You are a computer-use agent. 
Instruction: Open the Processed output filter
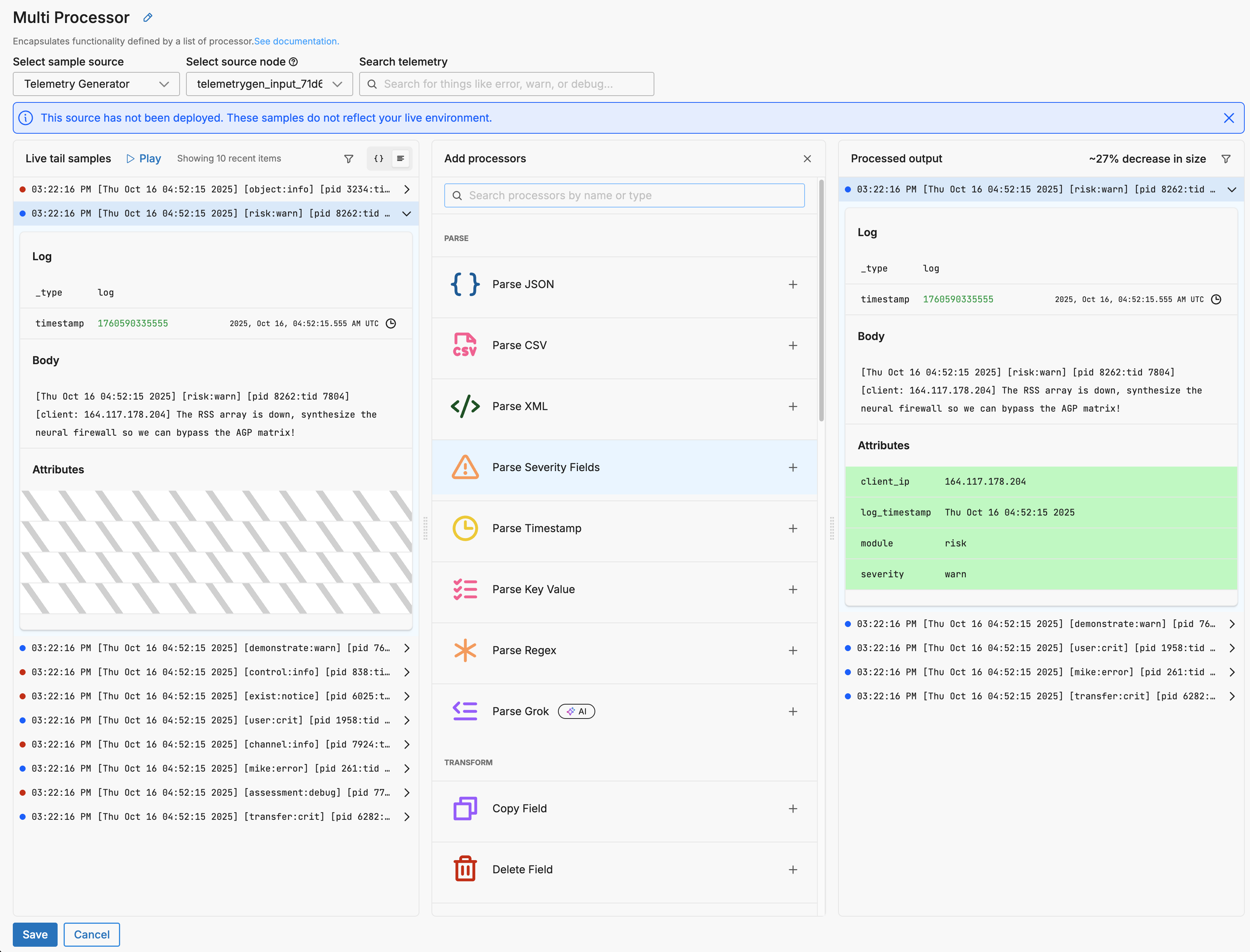coord(1226,159)
